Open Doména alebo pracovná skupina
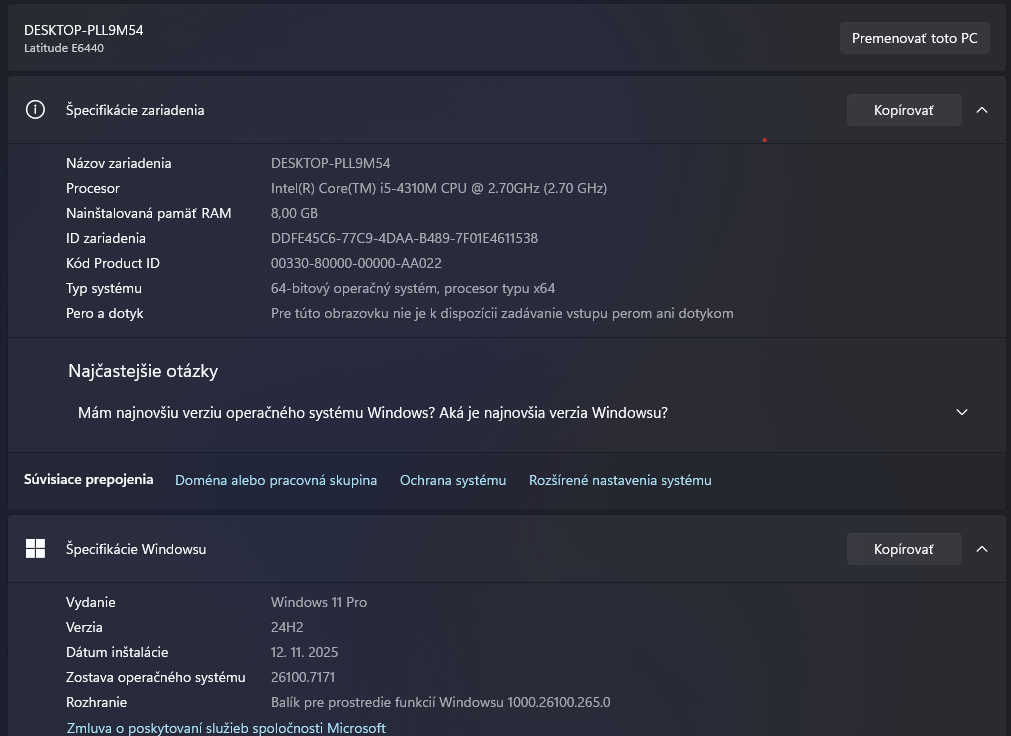Screen dimensions: 1011x736 tap(276, 479)
